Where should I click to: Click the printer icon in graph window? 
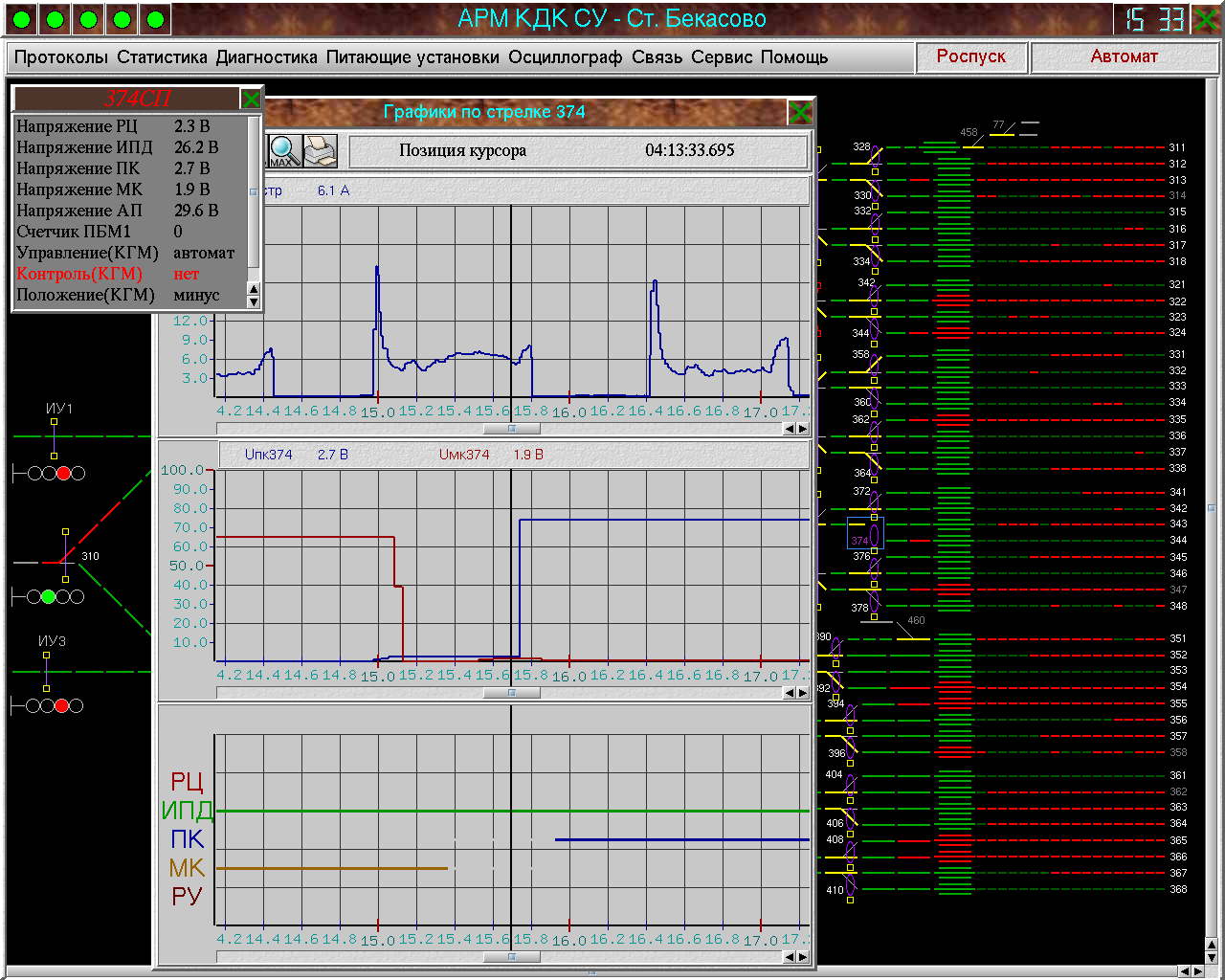point(321,151)
